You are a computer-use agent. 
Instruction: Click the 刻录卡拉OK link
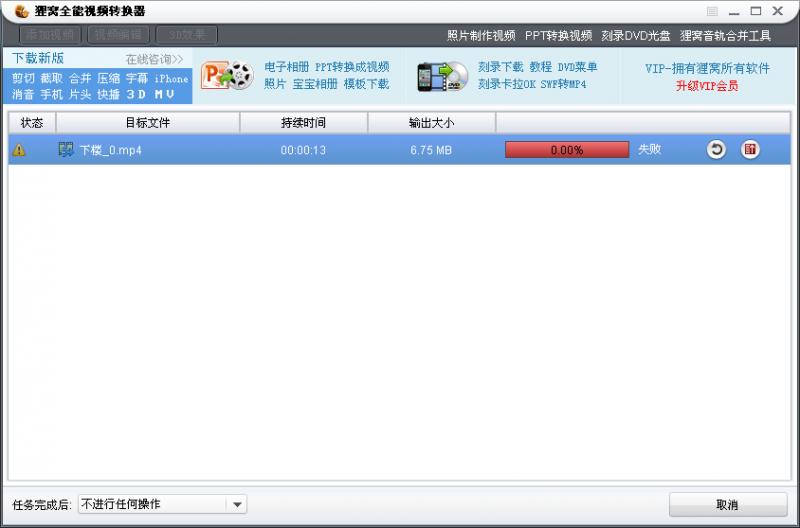pyautogui.click(x=507, y=84)
